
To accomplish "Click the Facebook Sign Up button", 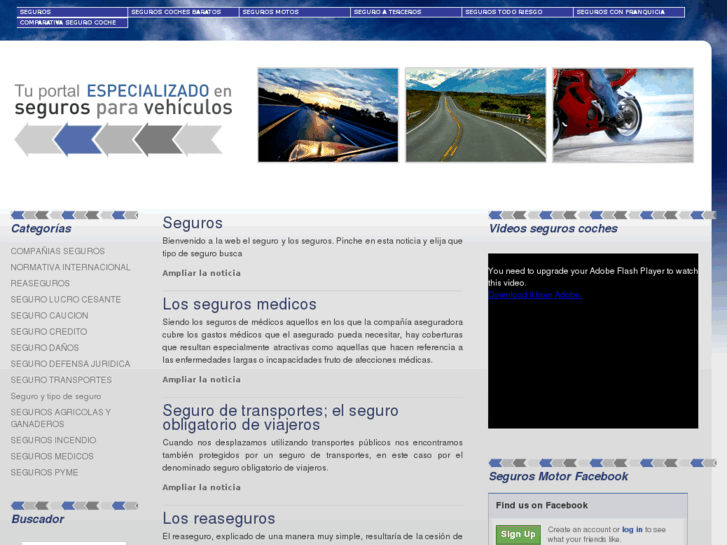I will pos(518,534).
